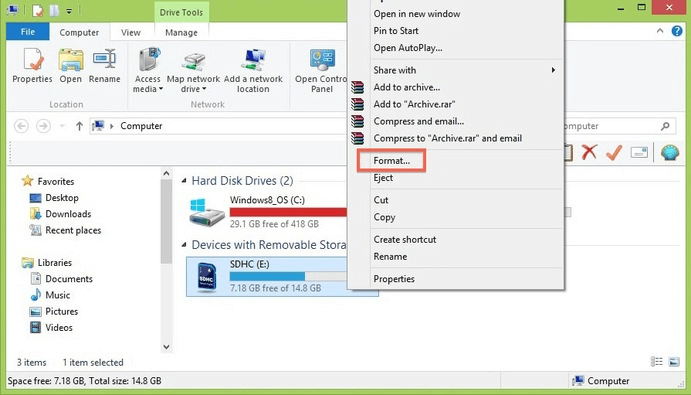Open Desktop in the navigation pane
This screenshot has width=691, height=395.
[x=62, y=198]
